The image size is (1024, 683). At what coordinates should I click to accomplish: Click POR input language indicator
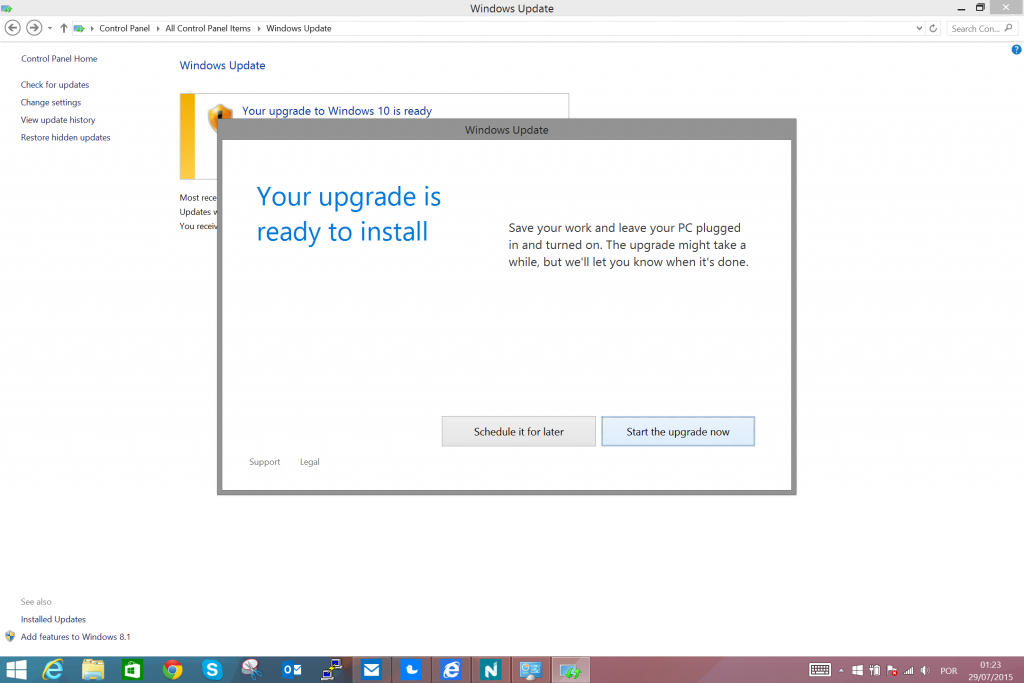(x=948, y=671)
